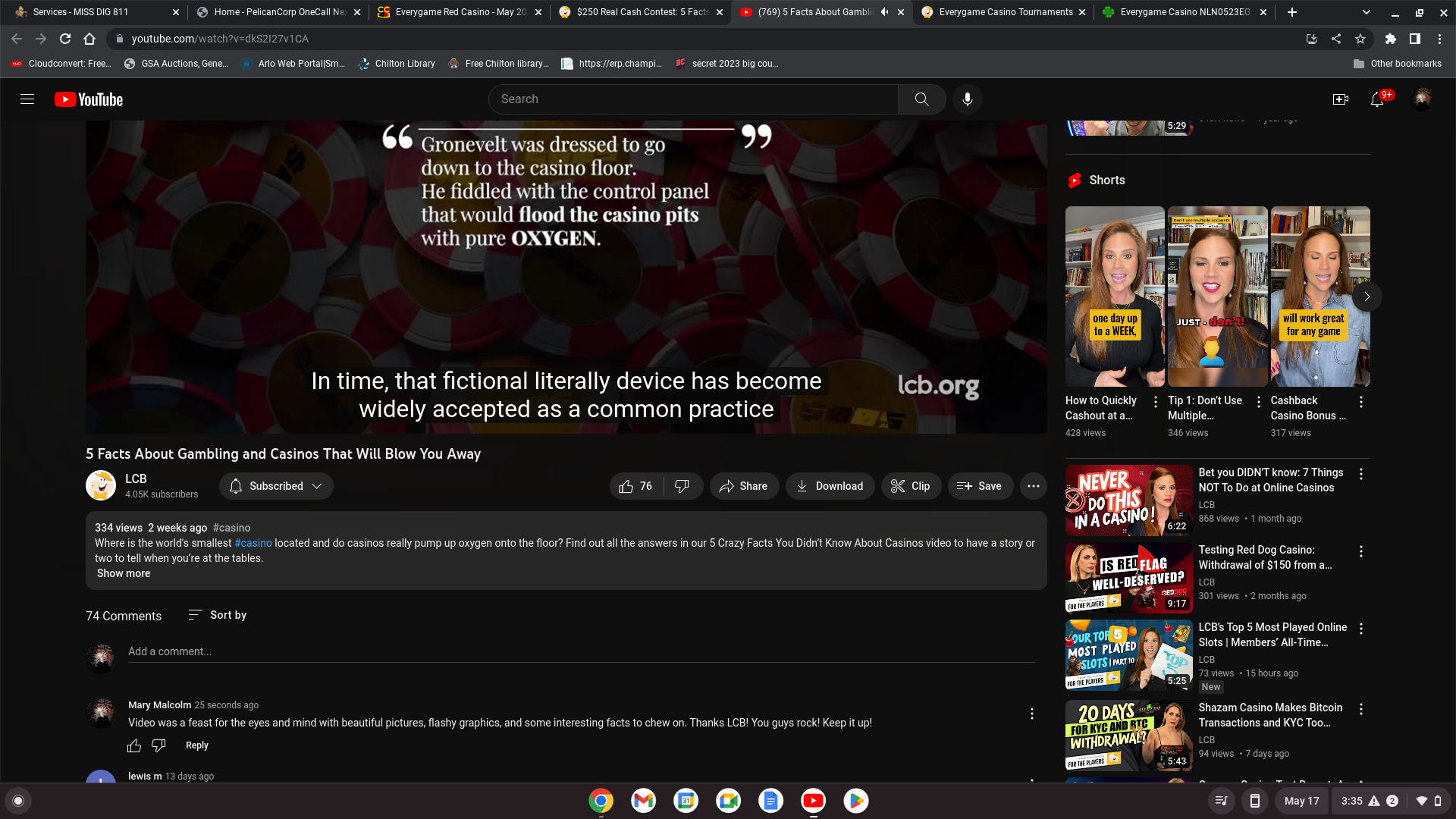Viewport: 1456px width, 819px height.
Task: Open Chrome extensions puzzle icon
Action: pyautogui.click(x=1390, y=39)
